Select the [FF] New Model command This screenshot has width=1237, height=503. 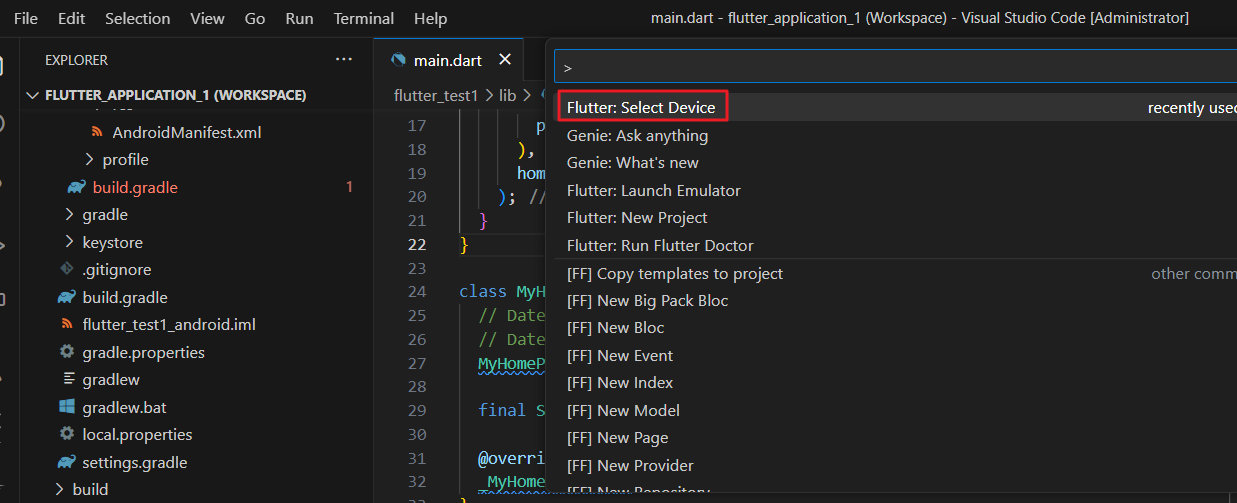623,410
